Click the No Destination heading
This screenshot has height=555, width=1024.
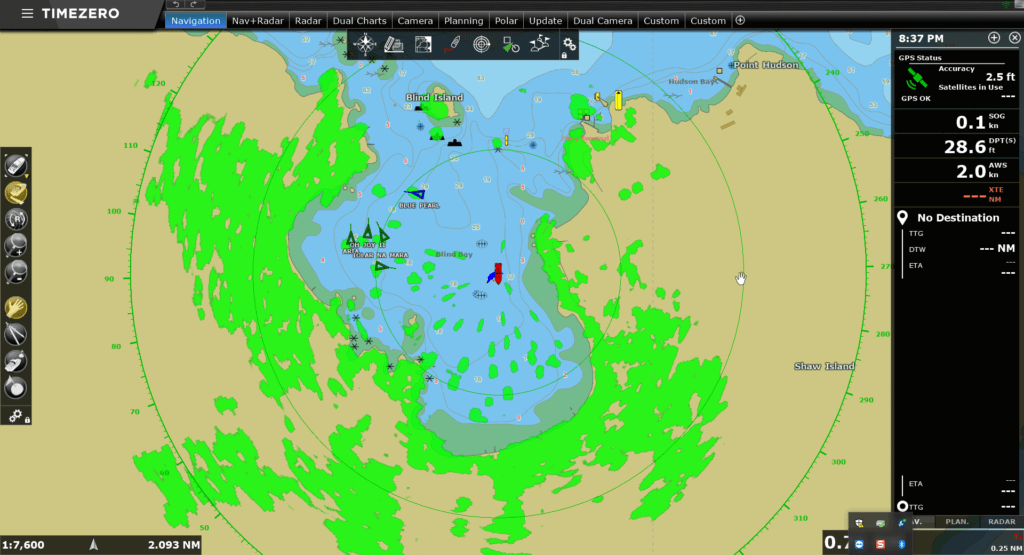957,217
